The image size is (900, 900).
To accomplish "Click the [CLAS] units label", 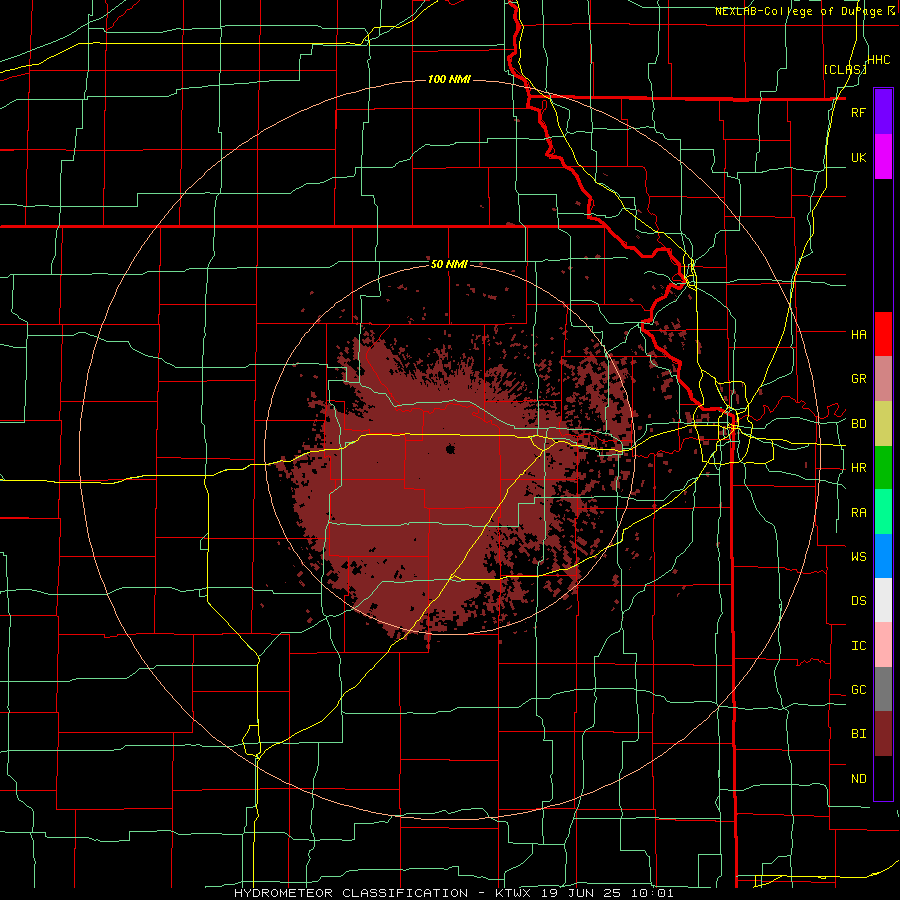I will tap(845, 69).
